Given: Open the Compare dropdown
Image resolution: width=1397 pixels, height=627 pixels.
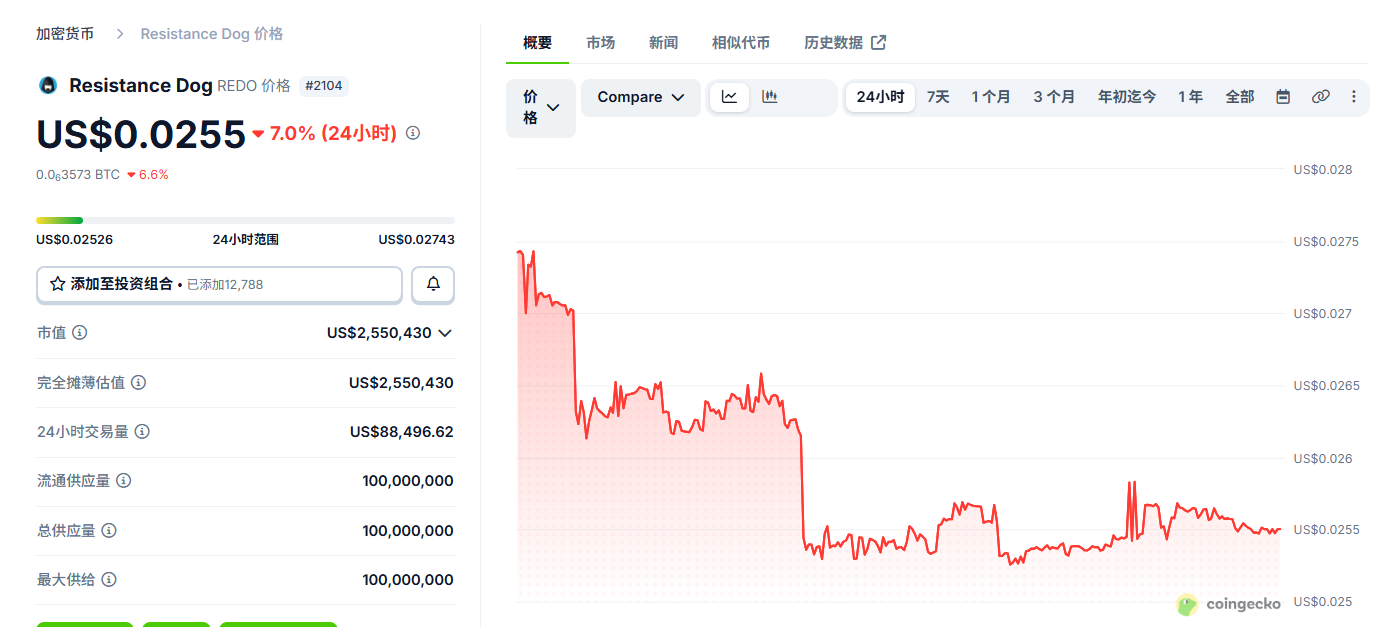Looking at the screenshot, I should (641, 97).
